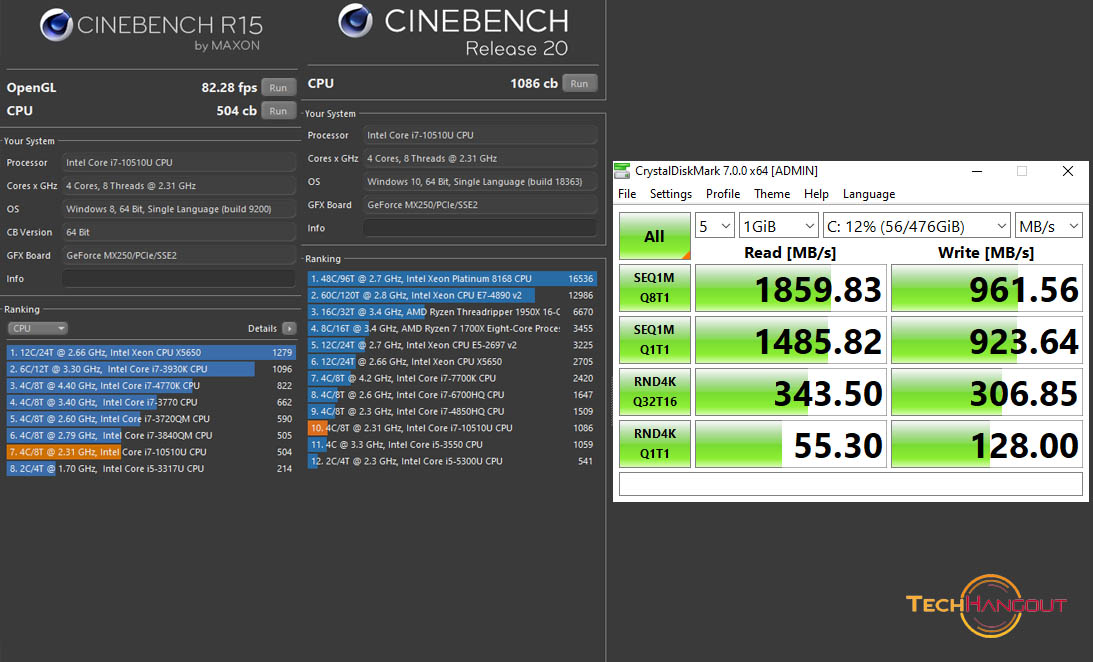Open the CPU ranking dropdown in Cinebench R15
This screenshot has height=662, width=1093.
38,328
